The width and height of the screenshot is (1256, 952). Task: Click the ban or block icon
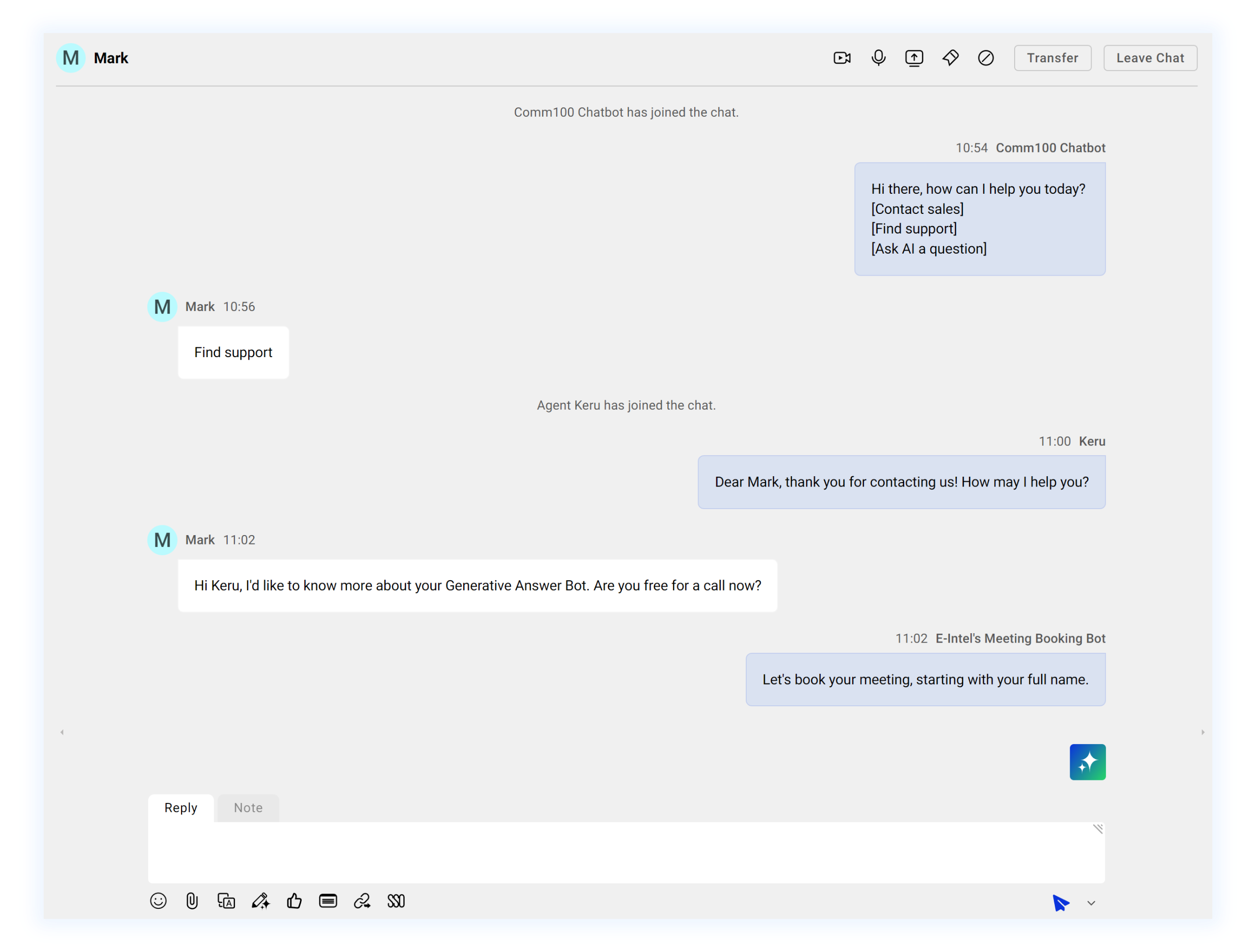(x=986, y=58)
